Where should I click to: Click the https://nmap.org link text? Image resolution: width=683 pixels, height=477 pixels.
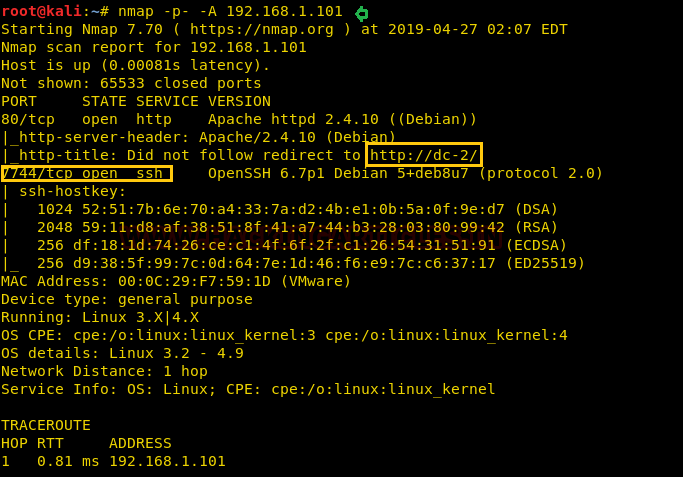(262, 29)
